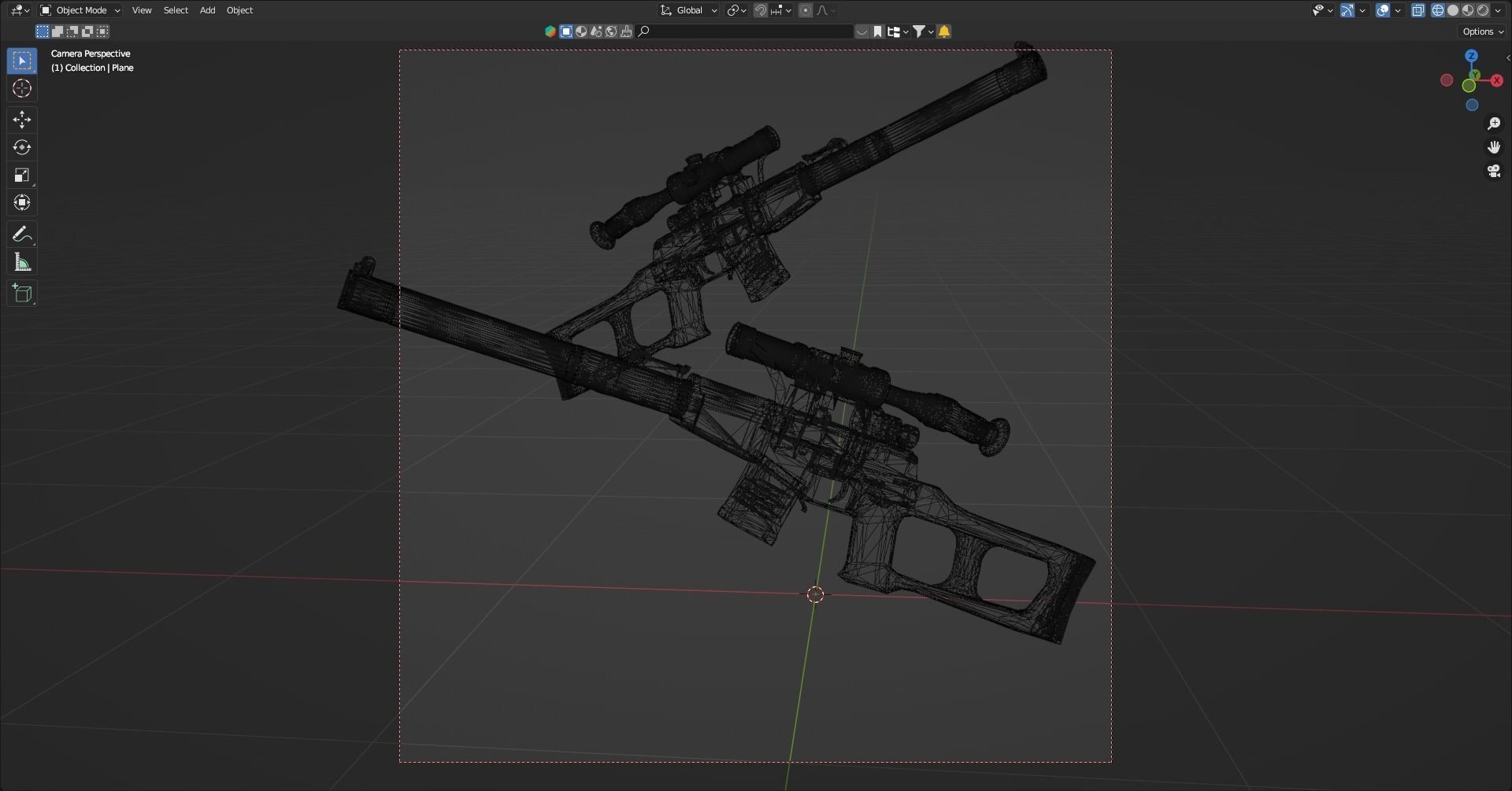Expand the viewport shading settings dropdown
The height and width of the screenshot is (791, 1512).
[1495, 10]
